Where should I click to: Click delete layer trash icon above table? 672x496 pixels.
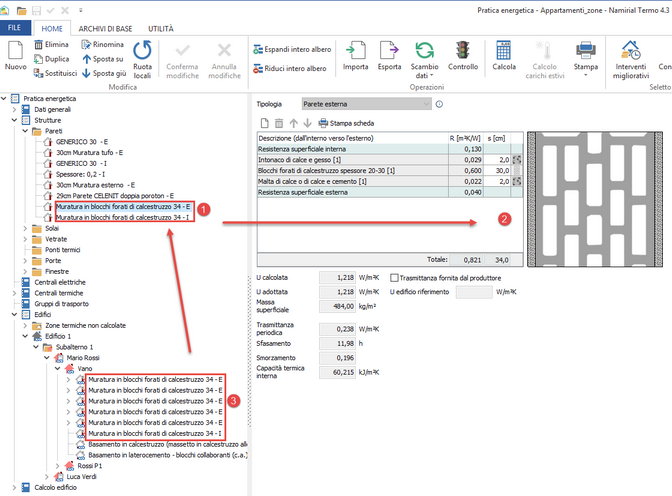point(279,123)
